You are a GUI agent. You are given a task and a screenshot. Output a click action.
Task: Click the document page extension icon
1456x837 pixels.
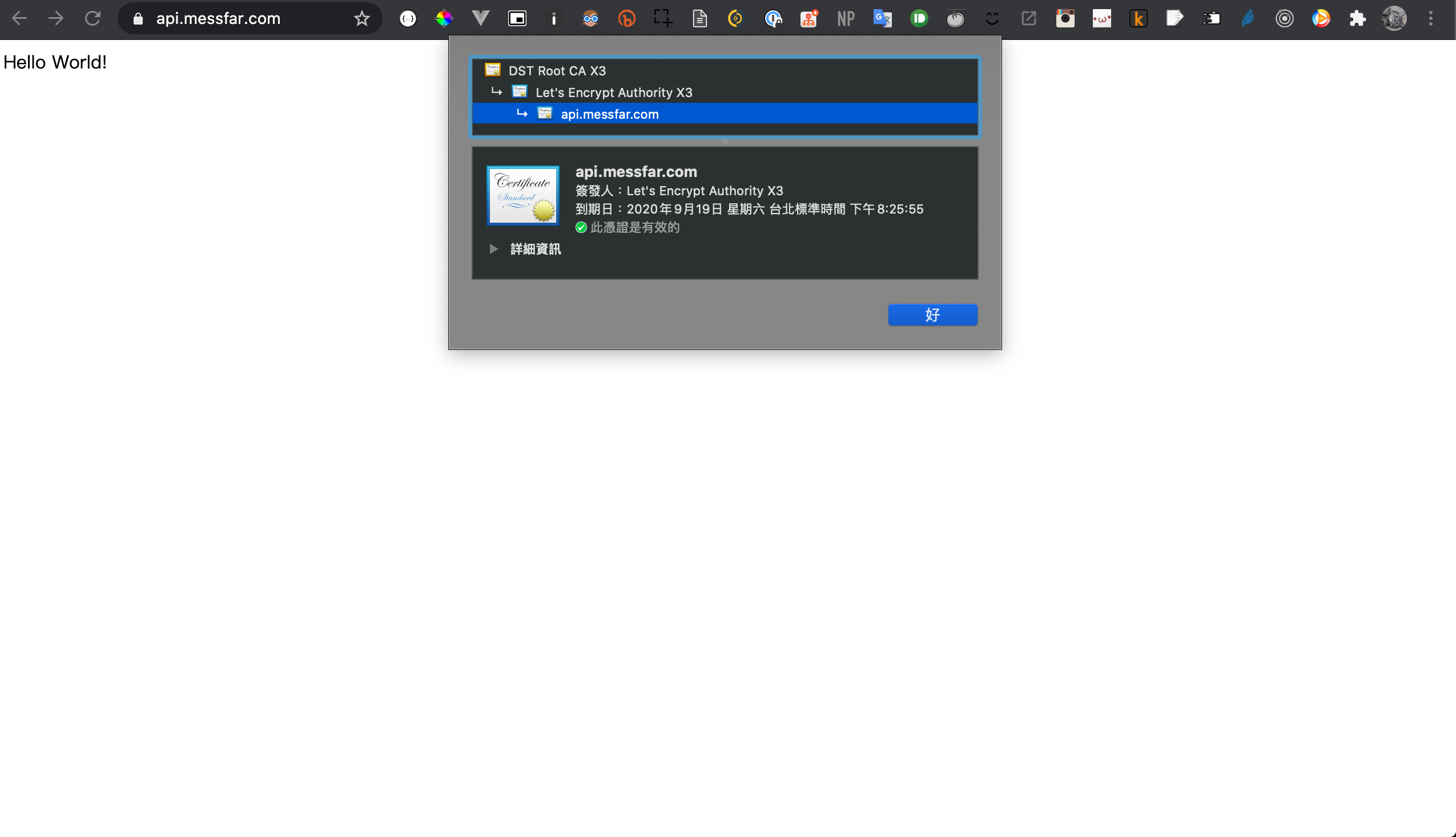point(699,19)
